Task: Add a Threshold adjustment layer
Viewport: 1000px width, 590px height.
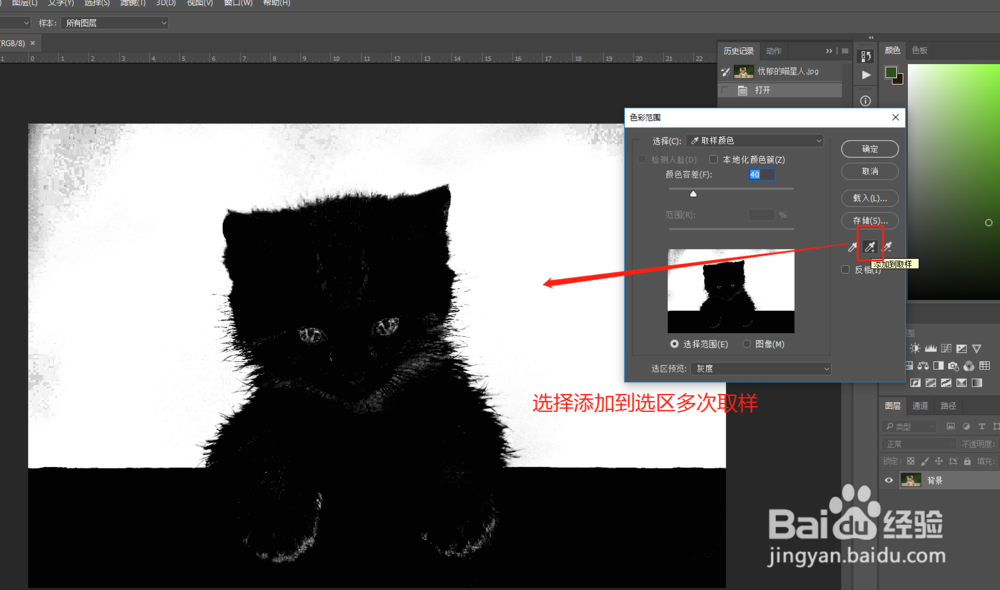Action: click(946, 383)
